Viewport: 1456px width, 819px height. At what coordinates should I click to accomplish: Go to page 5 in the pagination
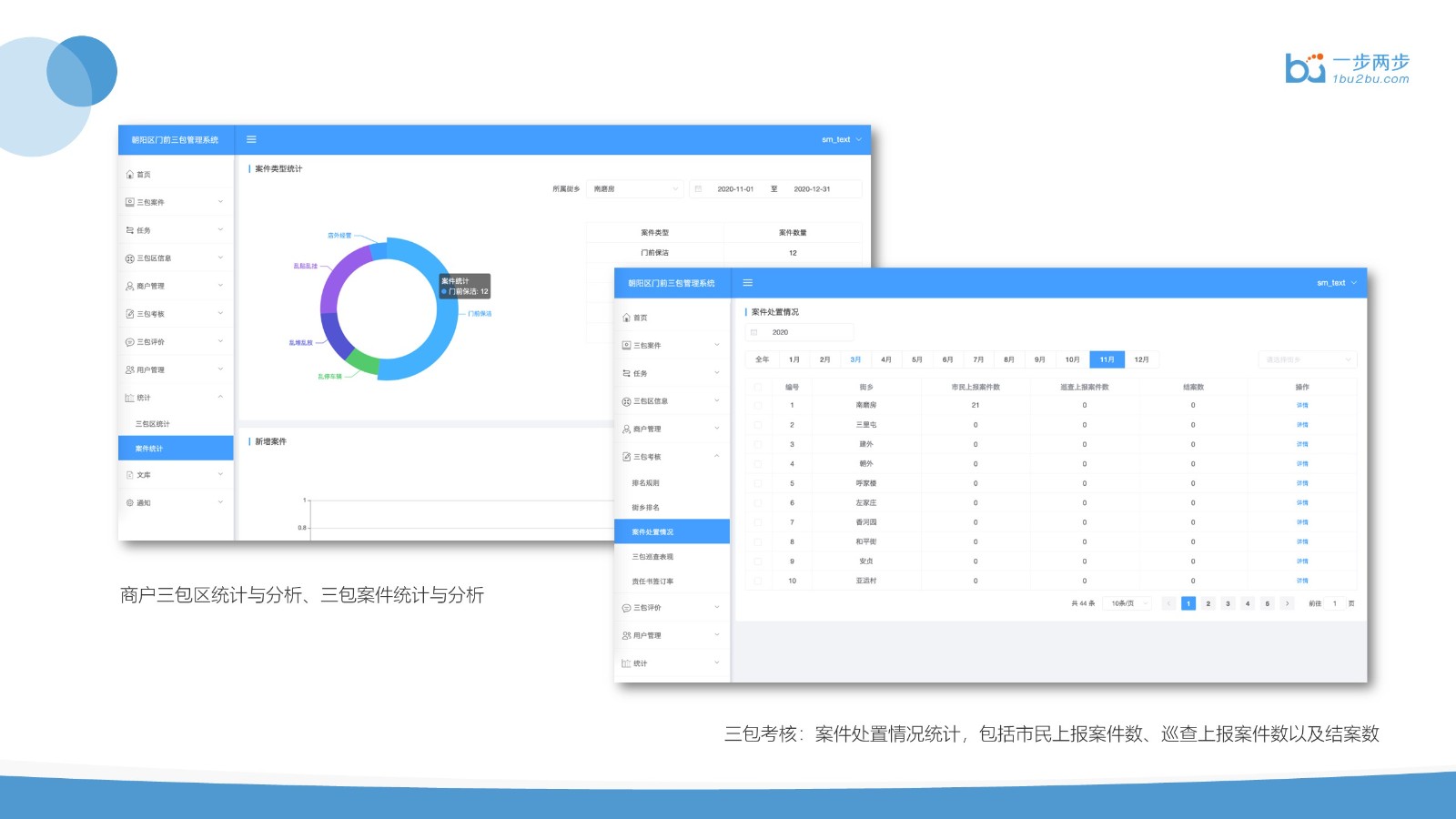(x=1267, y=603)
